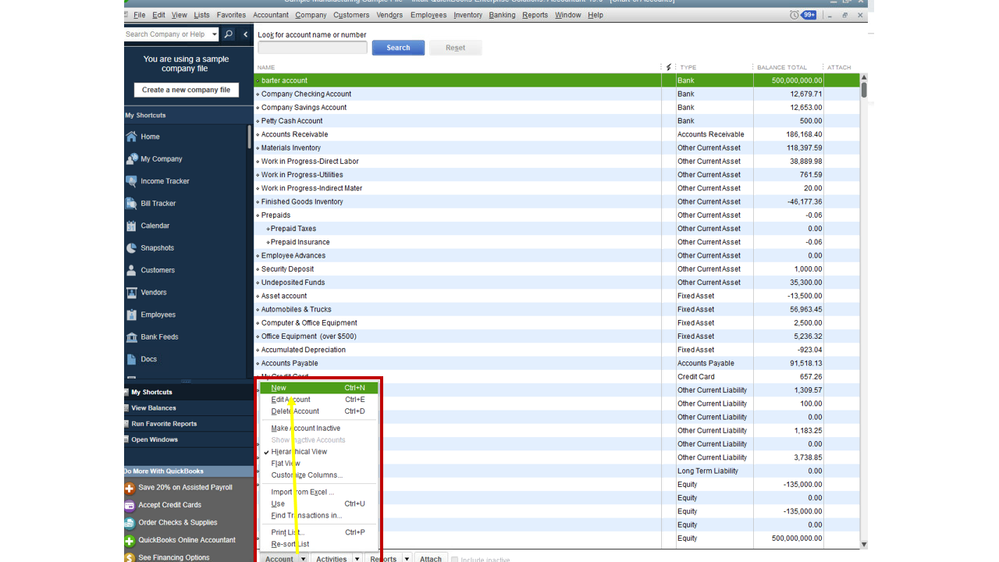Image resolution: width=999 pixels, height=562 pixels.
Task: Open the Customers shortcut icon
Action: [x=131, y=270]
